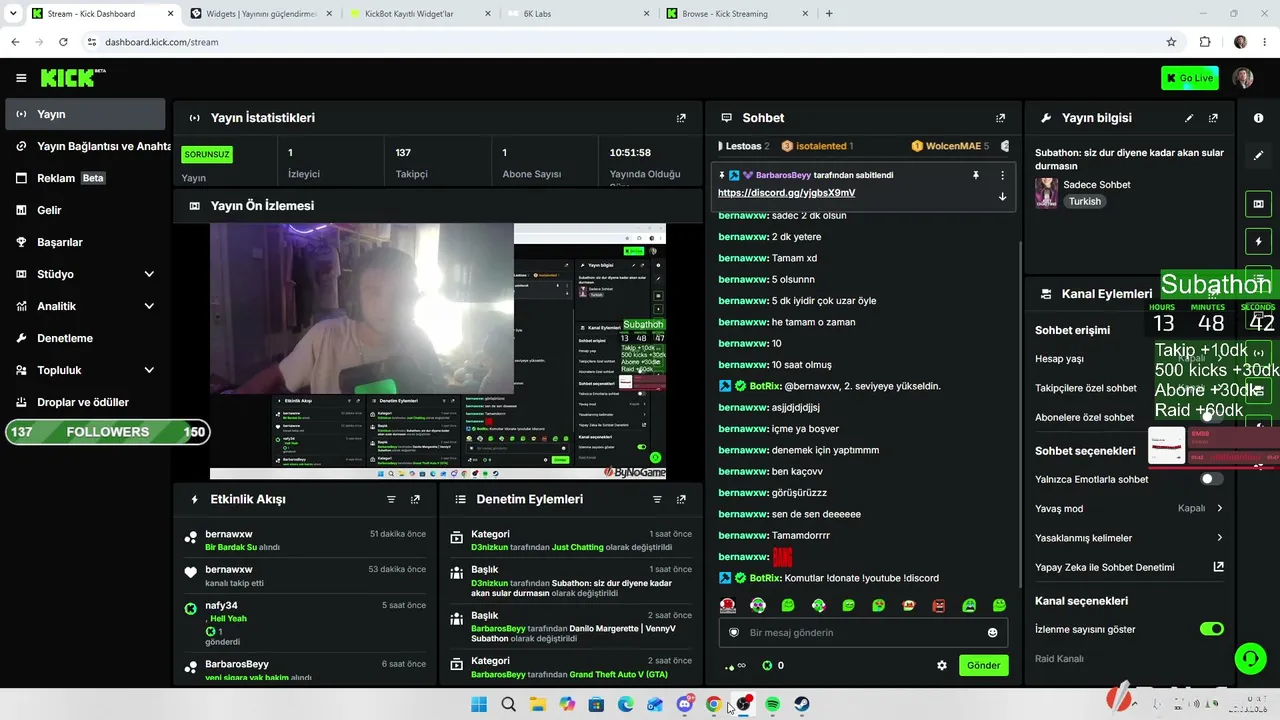
Task: Open the pinned discord.gg link
Action: point(786,193)
